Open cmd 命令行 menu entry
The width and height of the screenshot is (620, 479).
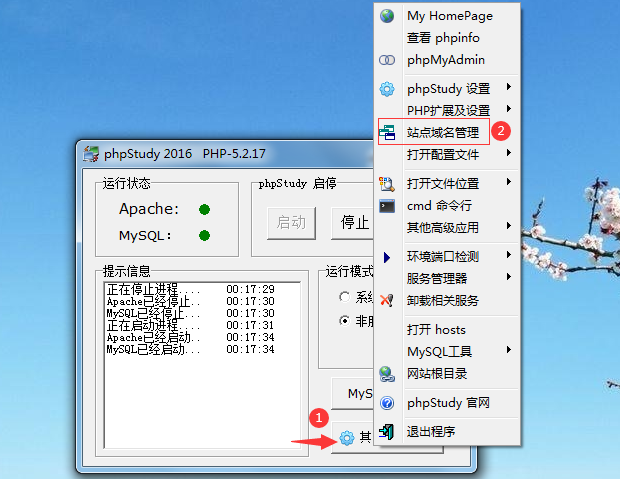click(x=447, y=206)
